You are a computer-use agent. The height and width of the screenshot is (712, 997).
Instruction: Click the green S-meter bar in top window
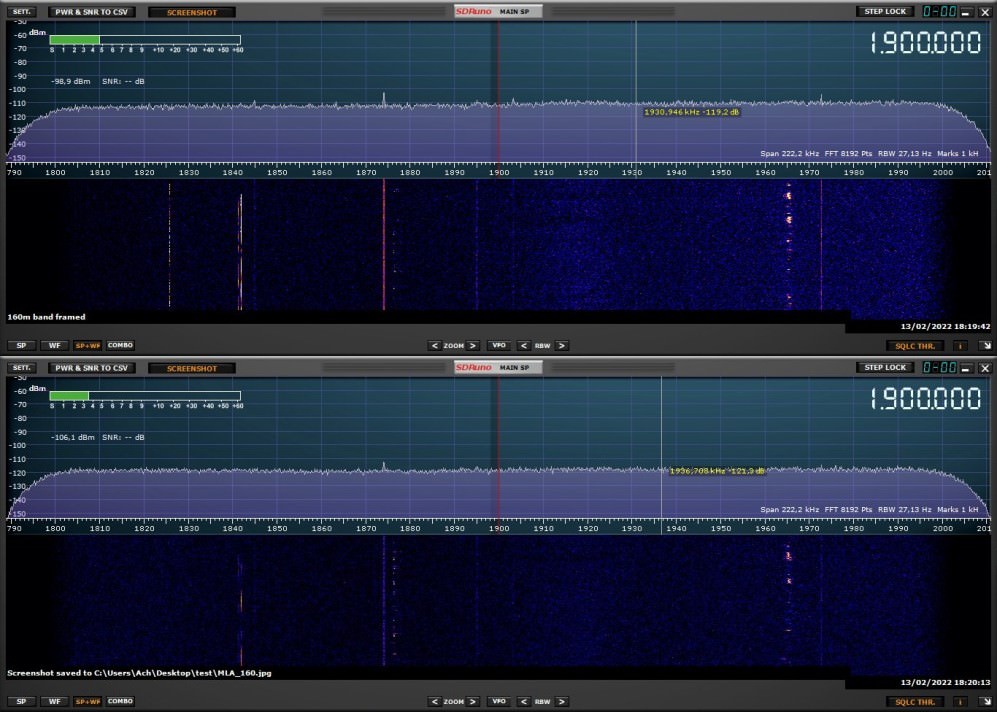(x=74, y=40)
